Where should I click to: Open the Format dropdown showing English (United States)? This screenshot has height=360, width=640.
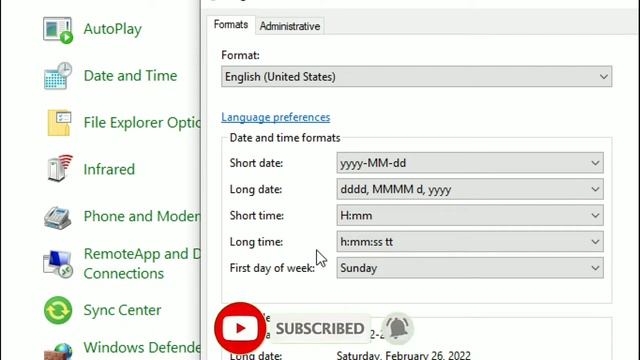click(416, 76)
